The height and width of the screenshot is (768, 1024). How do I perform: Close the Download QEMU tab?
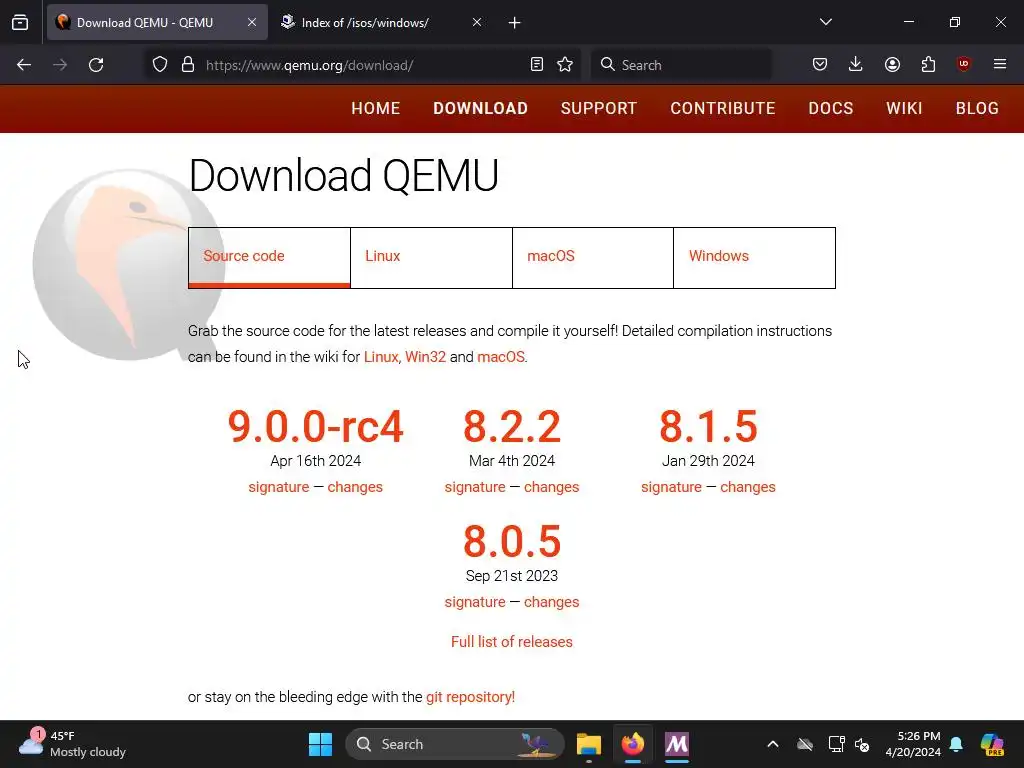click(x=252, y=22)
